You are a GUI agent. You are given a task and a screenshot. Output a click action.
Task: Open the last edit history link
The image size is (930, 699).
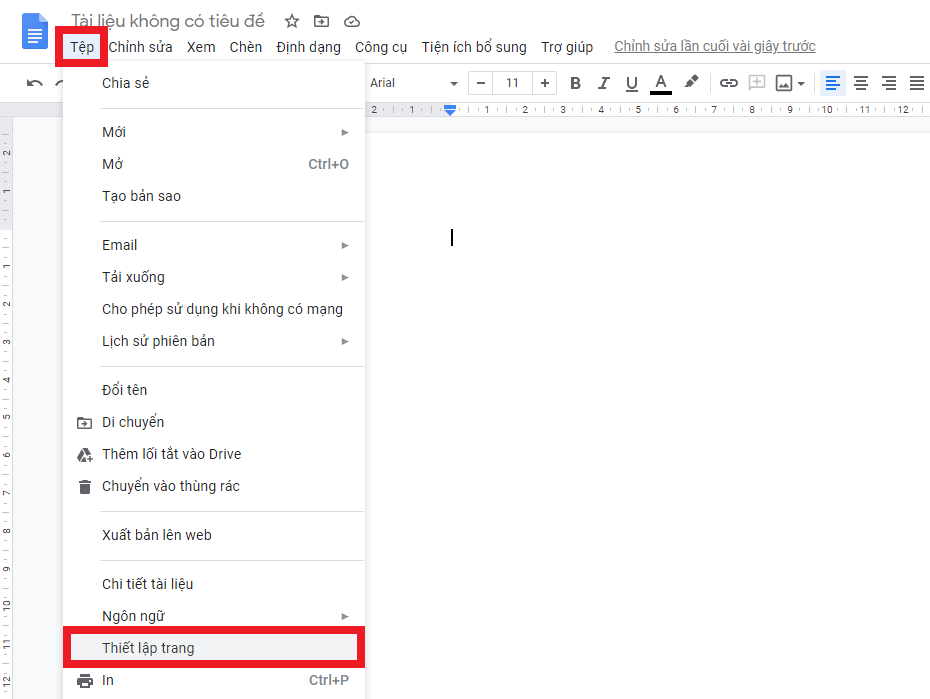pyautogui.click(x=715, y=46)
